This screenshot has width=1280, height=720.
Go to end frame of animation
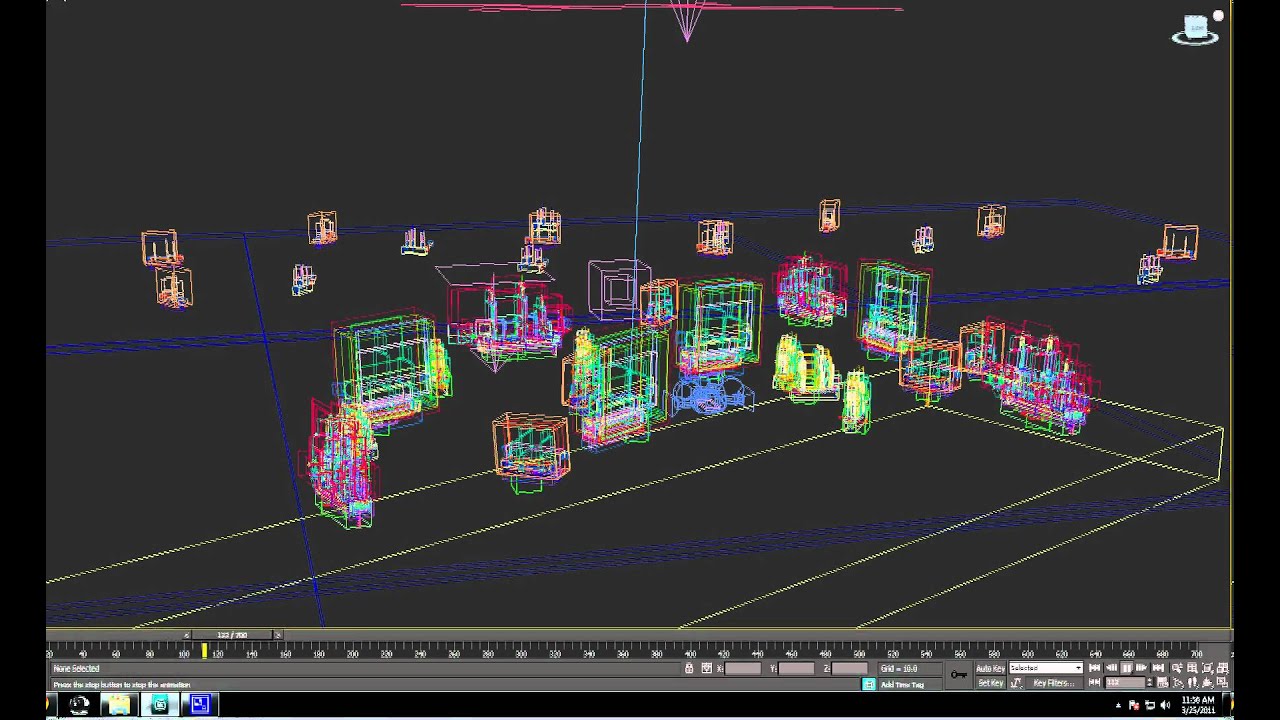[1158, 668]
